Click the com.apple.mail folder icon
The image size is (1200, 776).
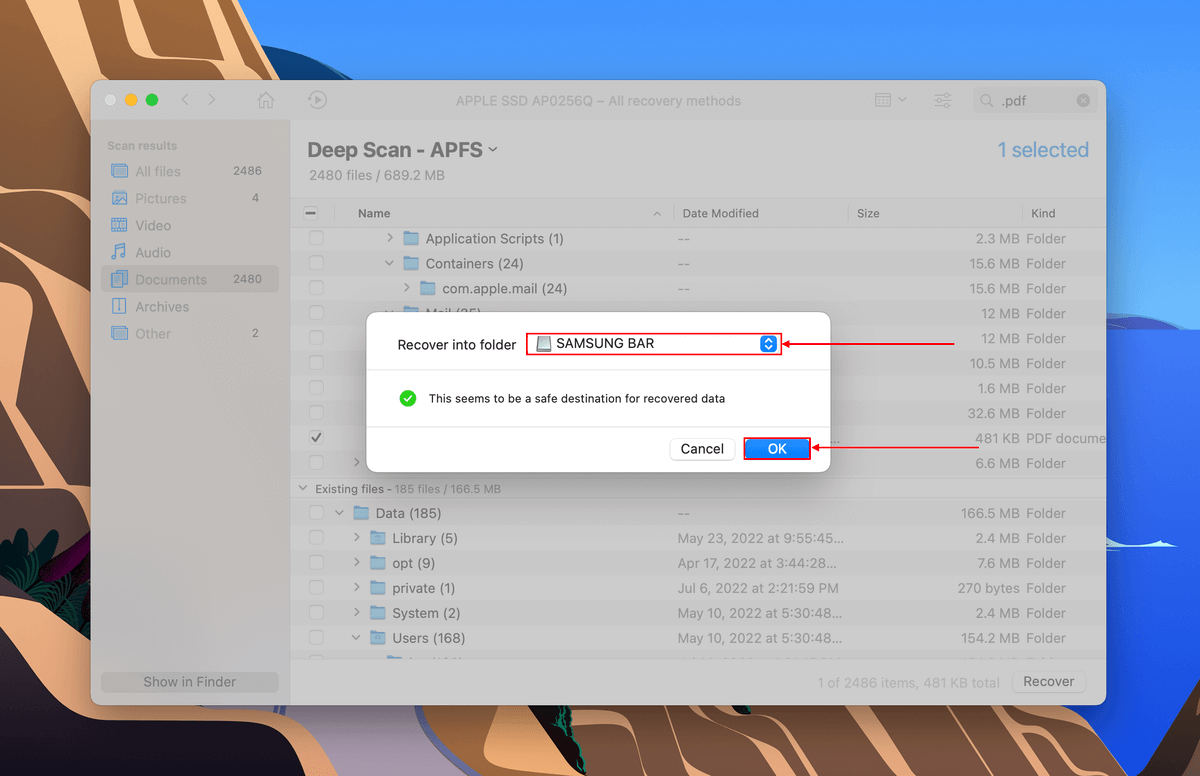tap(428, 288)
